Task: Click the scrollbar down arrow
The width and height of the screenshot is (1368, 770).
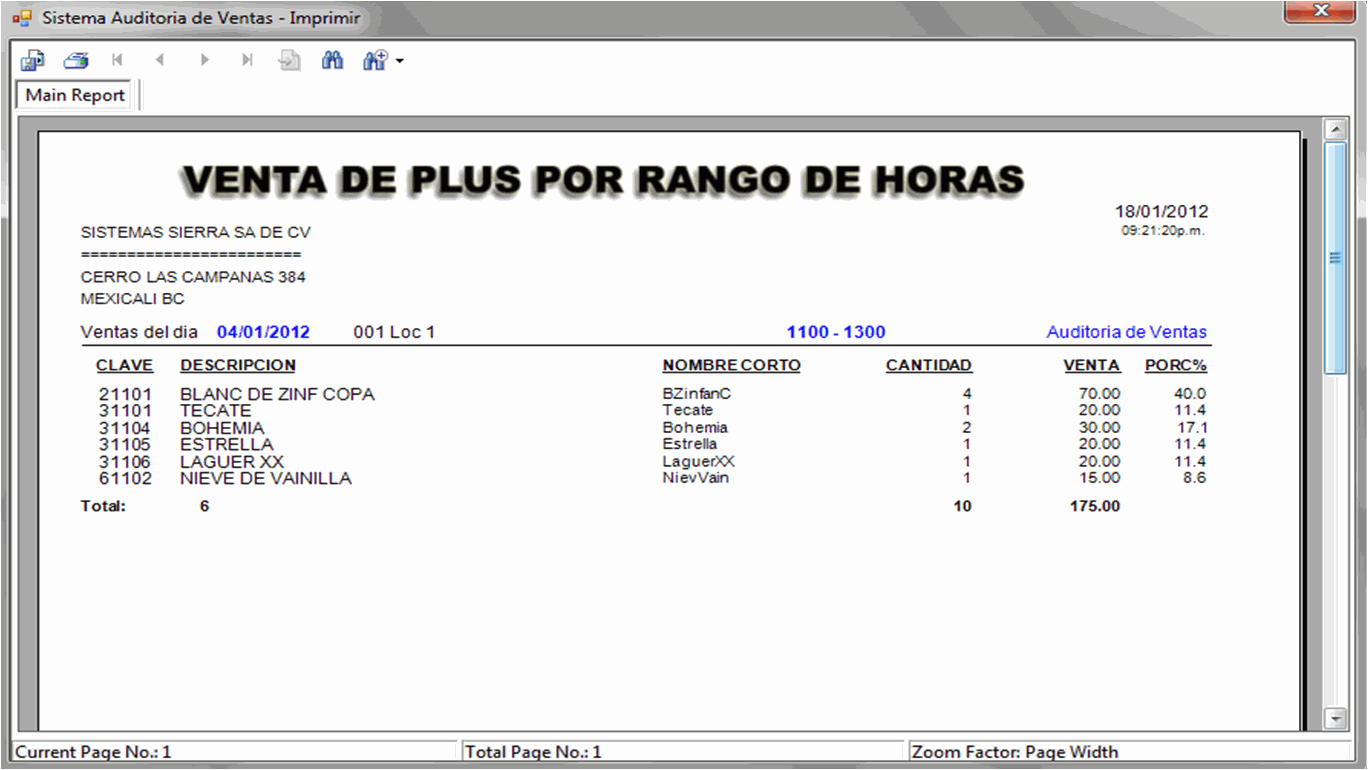Action: tap(1335, 717)
